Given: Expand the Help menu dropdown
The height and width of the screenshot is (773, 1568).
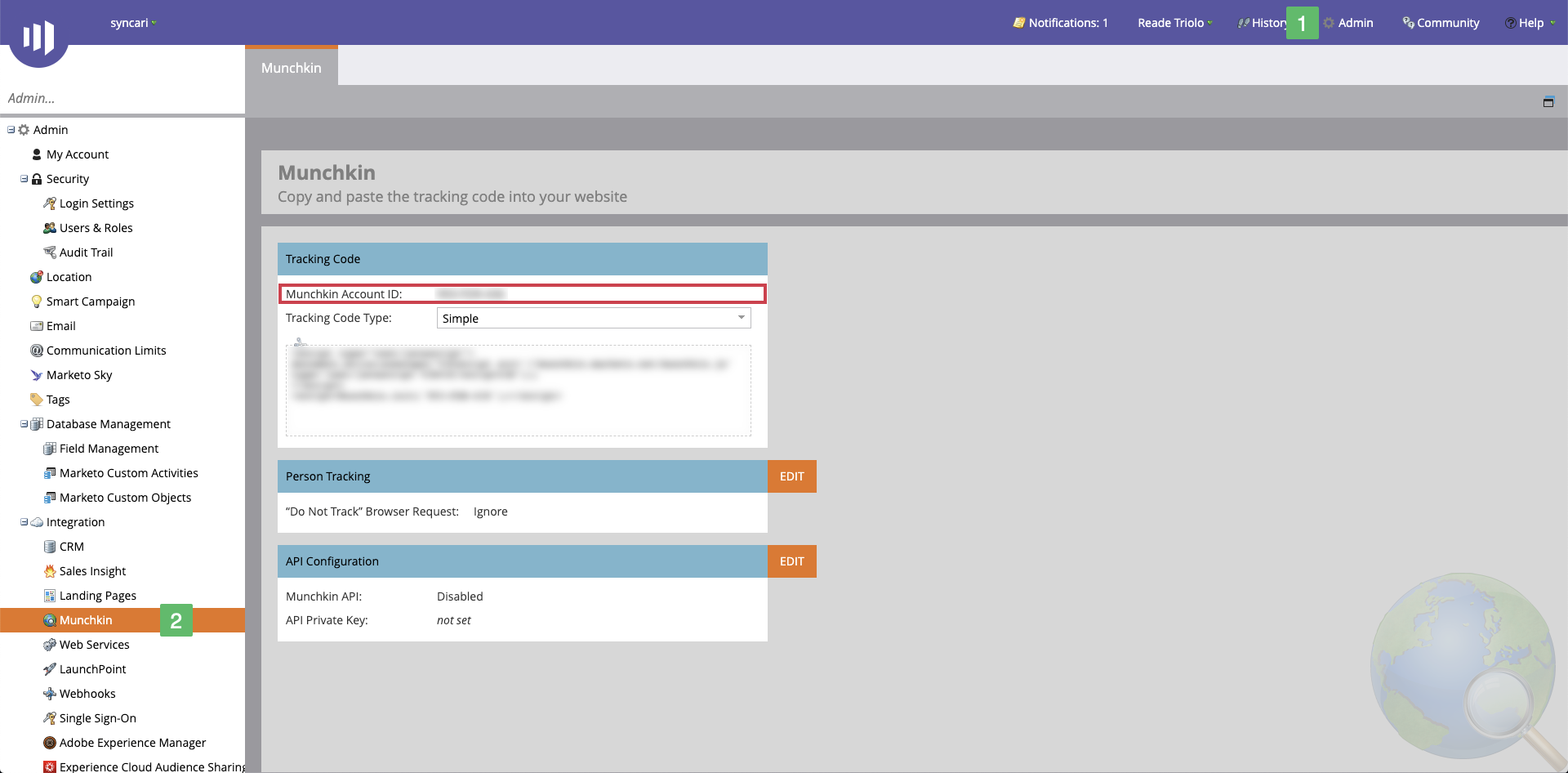Looking at the screenshot, I should [x=1530, y=23].
